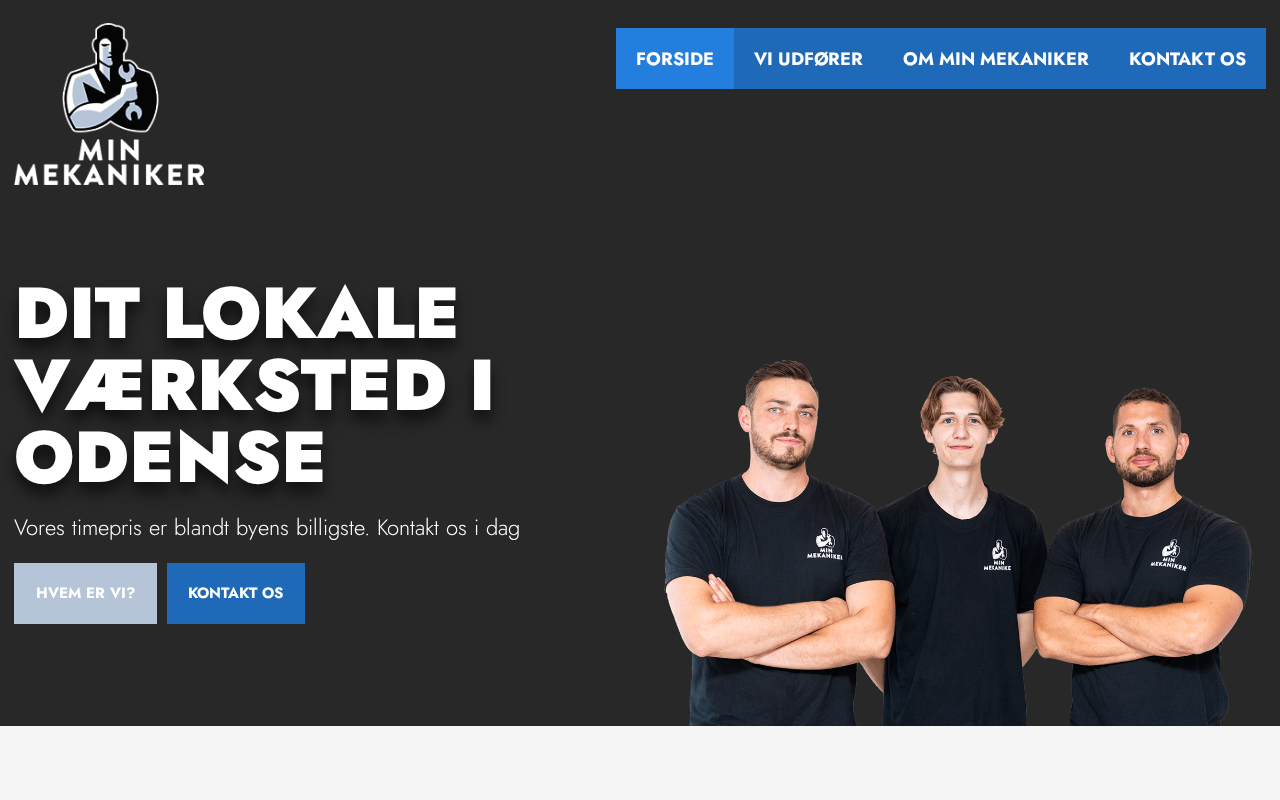Select KONTAKT OS in the navigation bar
1280x800 pixels.
(1187, 59)
